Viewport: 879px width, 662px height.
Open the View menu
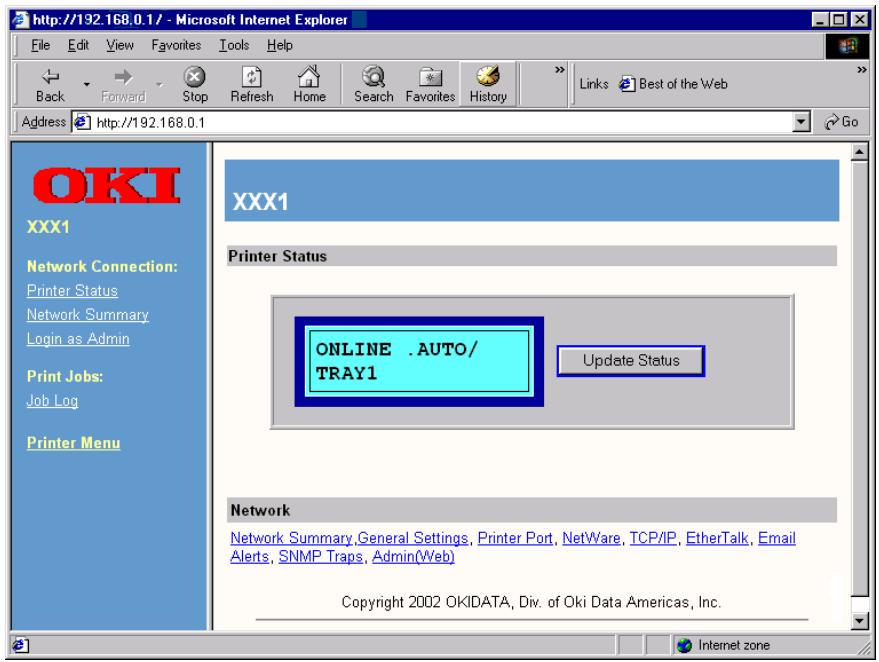[121, 45]
